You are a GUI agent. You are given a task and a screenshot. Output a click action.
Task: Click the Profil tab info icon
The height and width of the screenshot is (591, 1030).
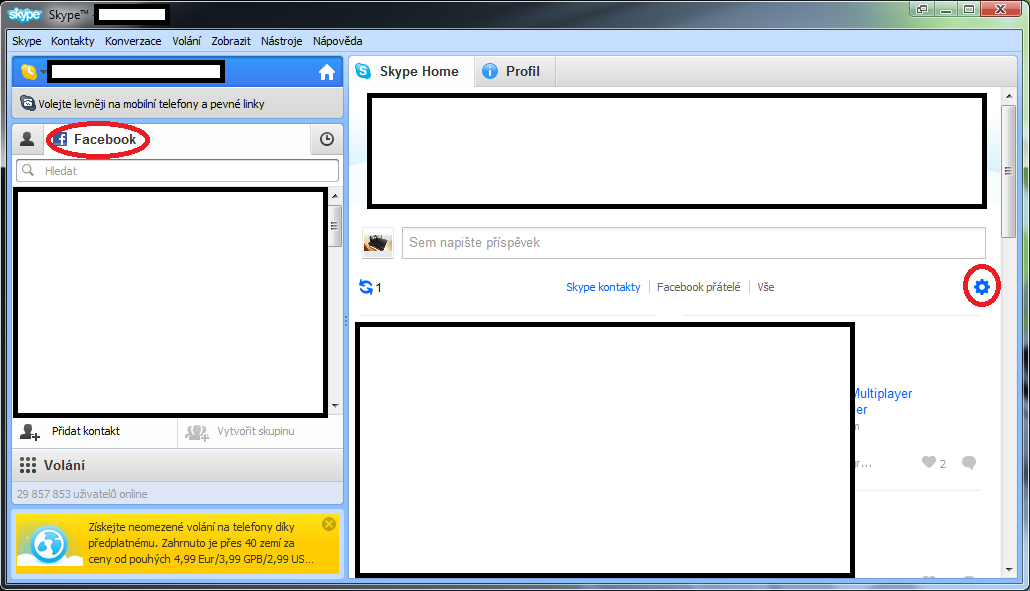490,71
